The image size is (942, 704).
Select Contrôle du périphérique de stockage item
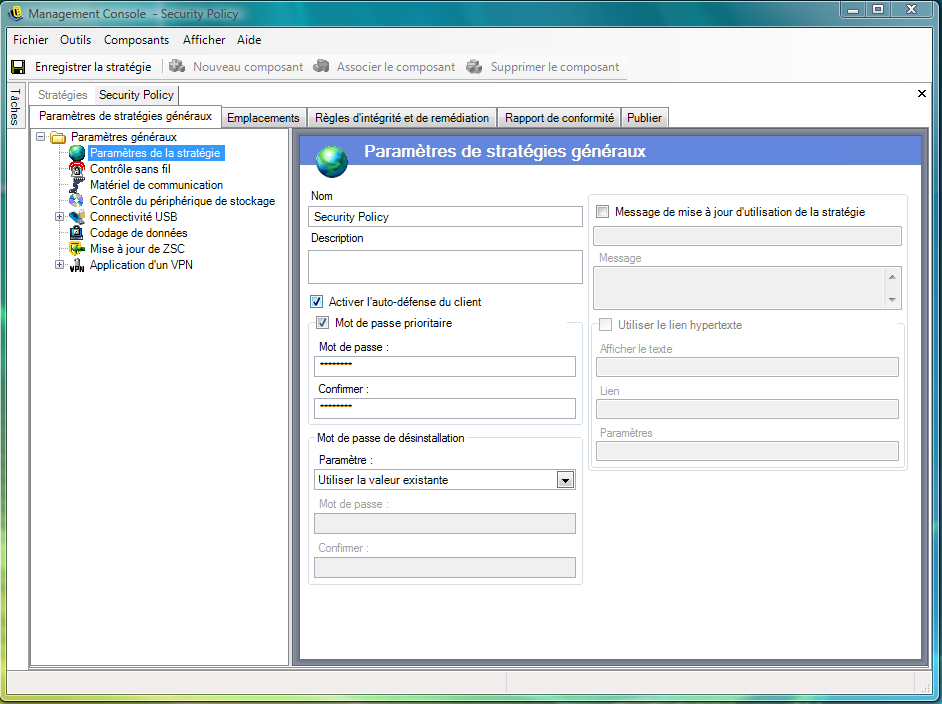pyautogui.click(x=182, y=201)
